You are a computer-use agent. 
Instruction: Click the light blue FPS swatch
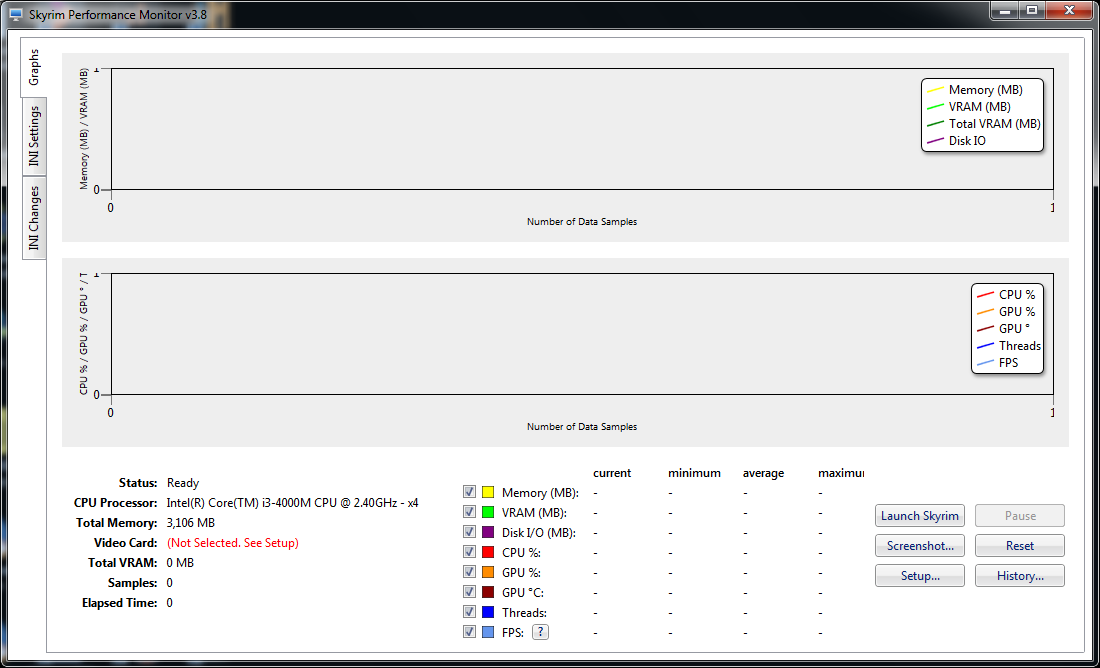tap(488, 632)
